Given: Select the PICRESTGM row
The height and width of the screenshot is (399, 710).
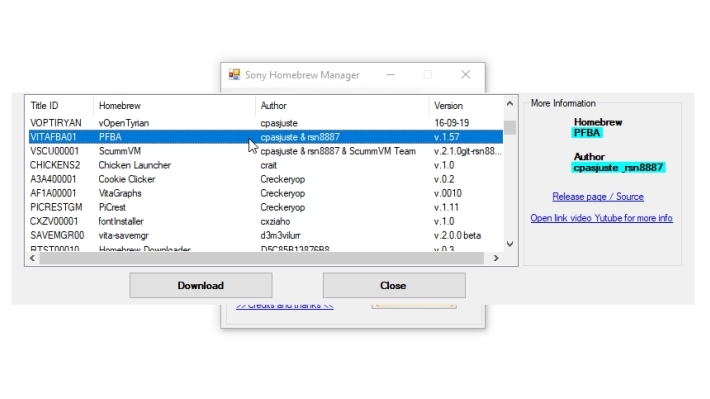Looking at the screenshot, I should [266, 207].
